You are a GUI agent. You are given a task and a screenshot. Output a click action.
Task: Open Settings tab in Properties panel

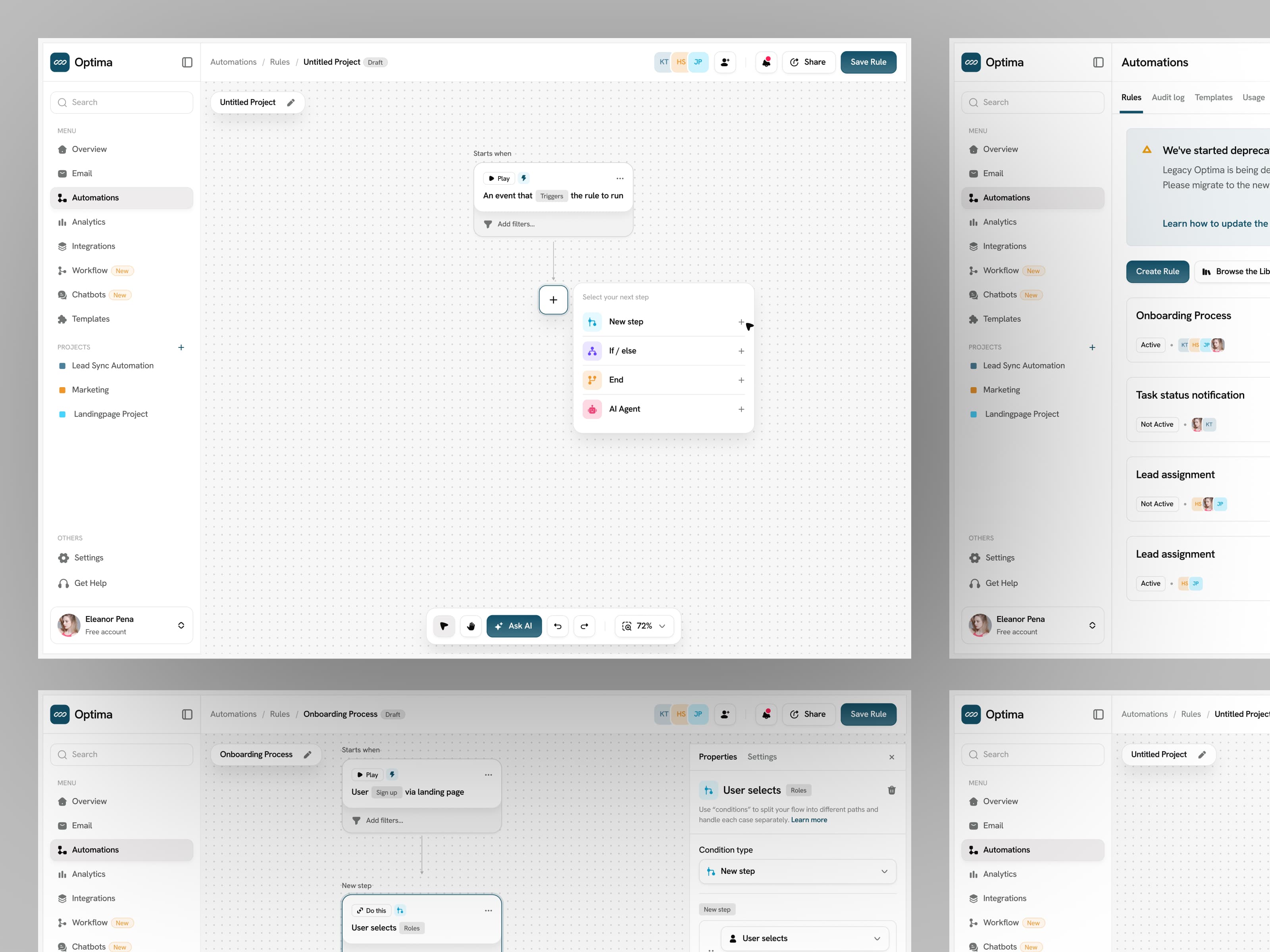pyautogui.click(x=762, y=757)
